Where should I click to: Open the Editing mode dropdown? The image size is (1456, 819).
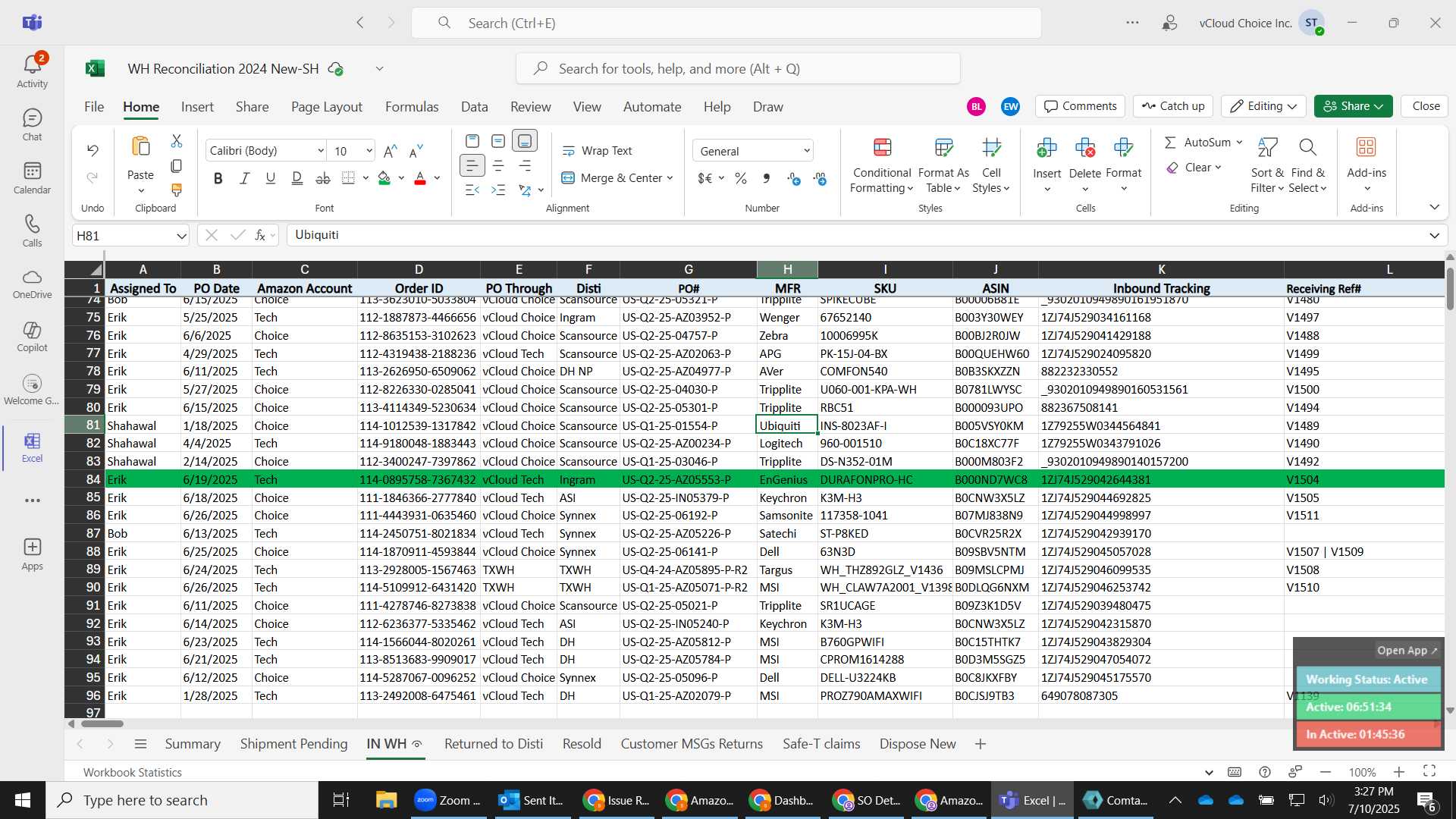pyautogui.click(x=1264, y=106)
